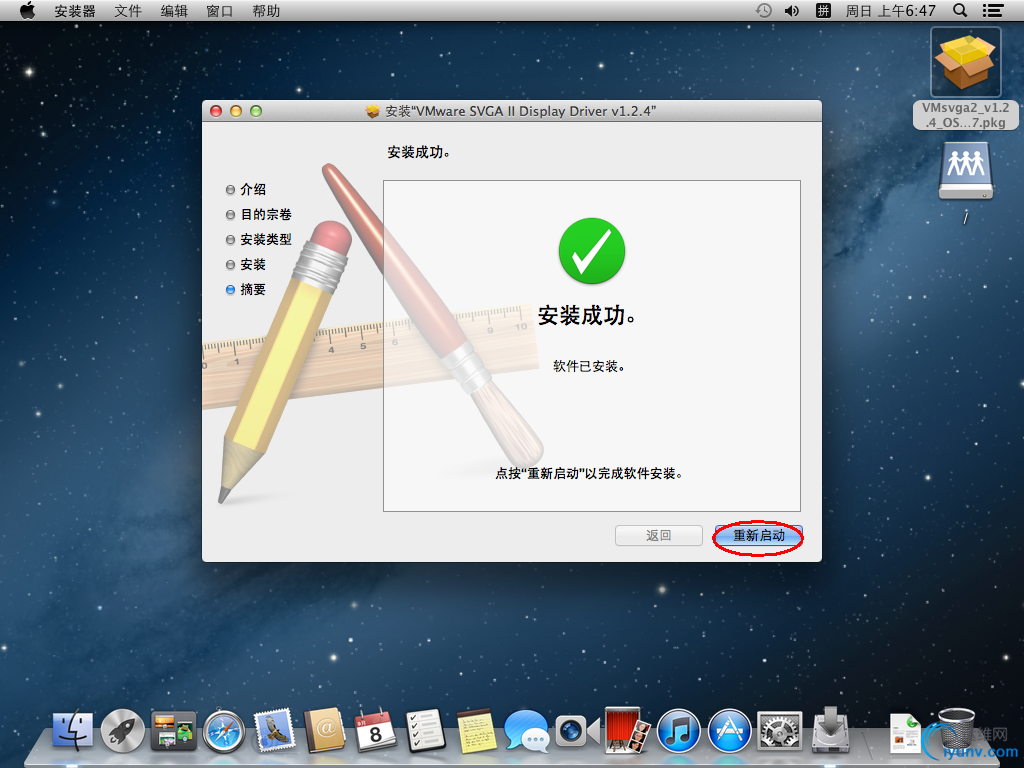Open Photo Booth icon
Viewport: 1024px width, 768px height.
click(x=628, y=730)
